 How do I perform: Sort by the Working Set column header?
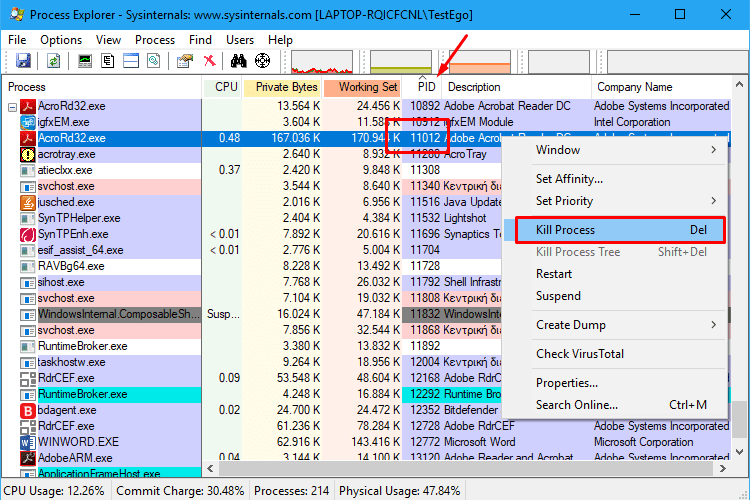point(362,87)
